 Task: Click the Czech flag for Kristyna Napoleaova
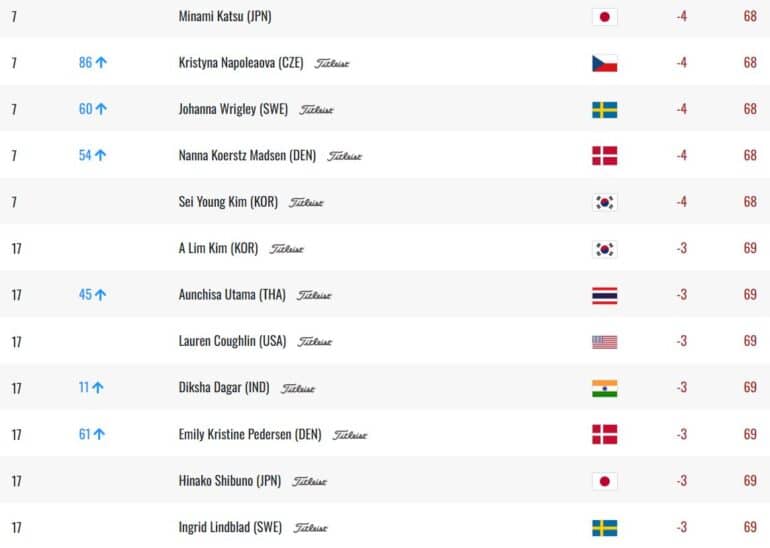coord(605,63)
